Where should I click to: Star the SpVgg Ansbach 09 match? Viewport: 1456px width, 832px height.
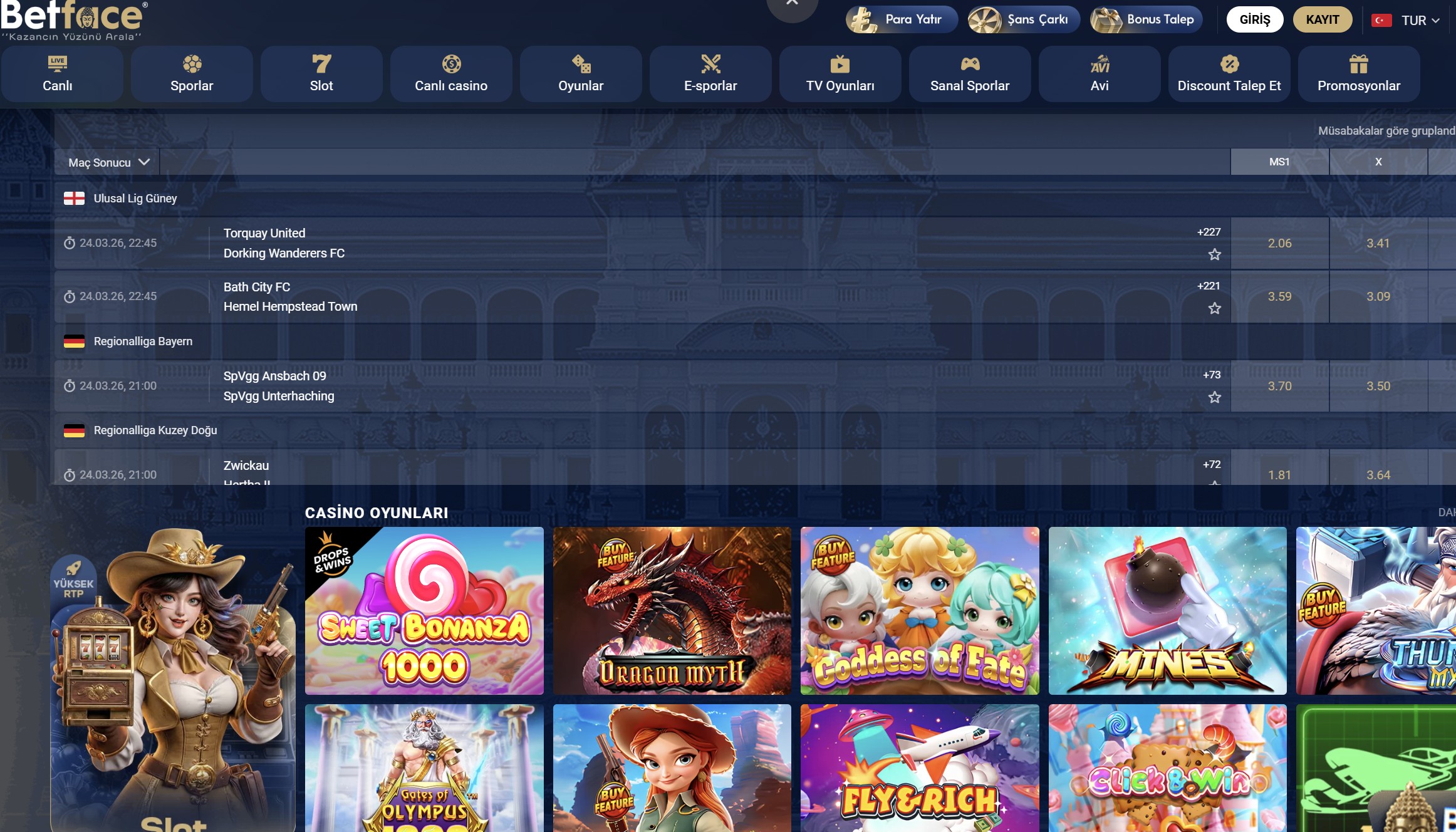pyautogui.click(x=1214, y=397)
